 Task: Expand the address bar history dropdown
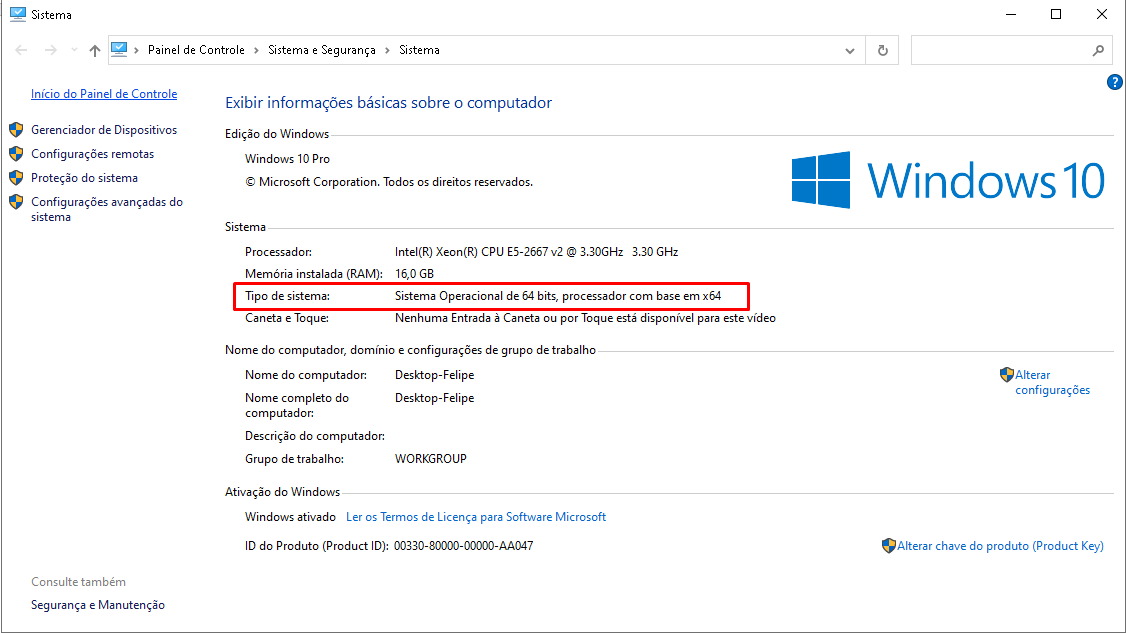click(850, 50)
